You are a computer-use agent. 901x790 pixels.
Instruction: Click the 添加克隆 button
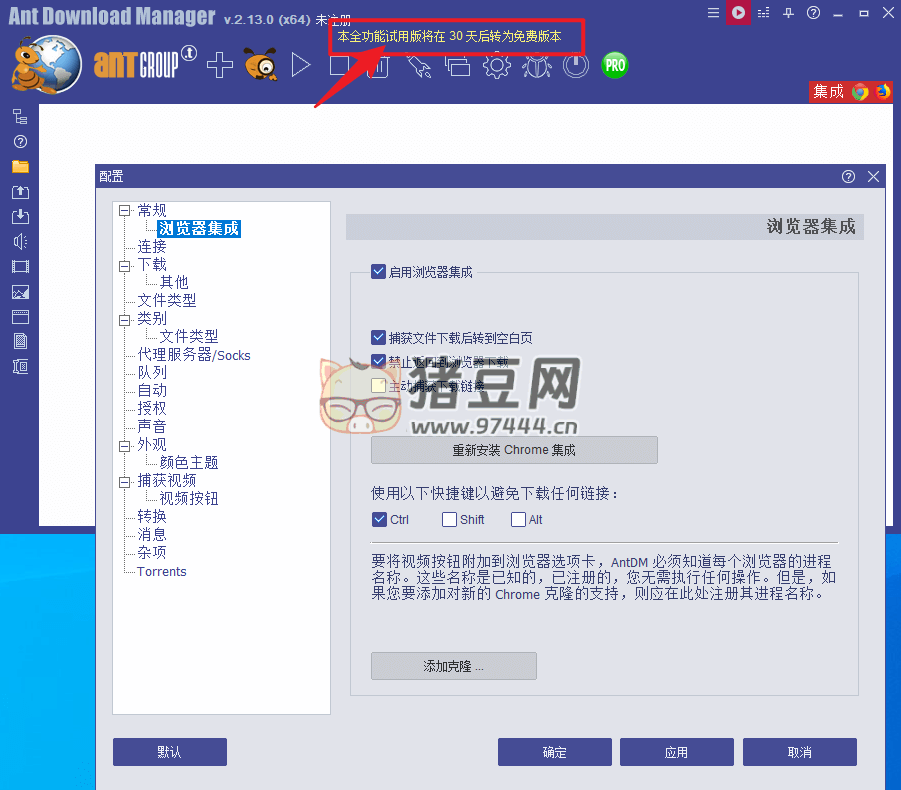[x=453, y=666]
